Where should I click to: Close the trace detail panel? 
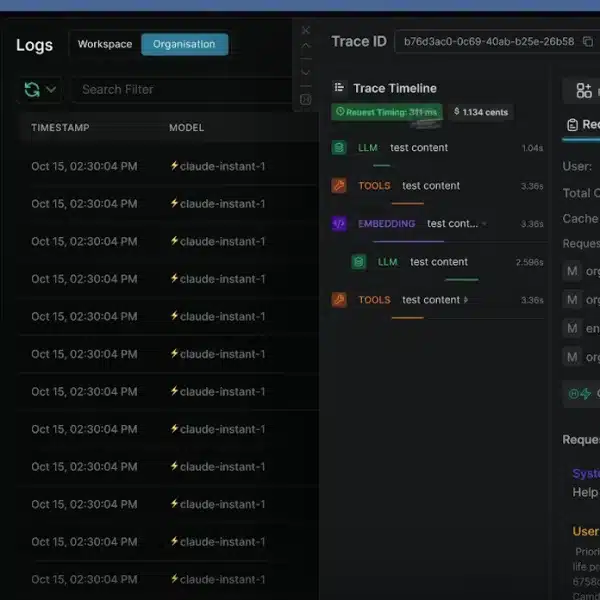click(306, 30)
